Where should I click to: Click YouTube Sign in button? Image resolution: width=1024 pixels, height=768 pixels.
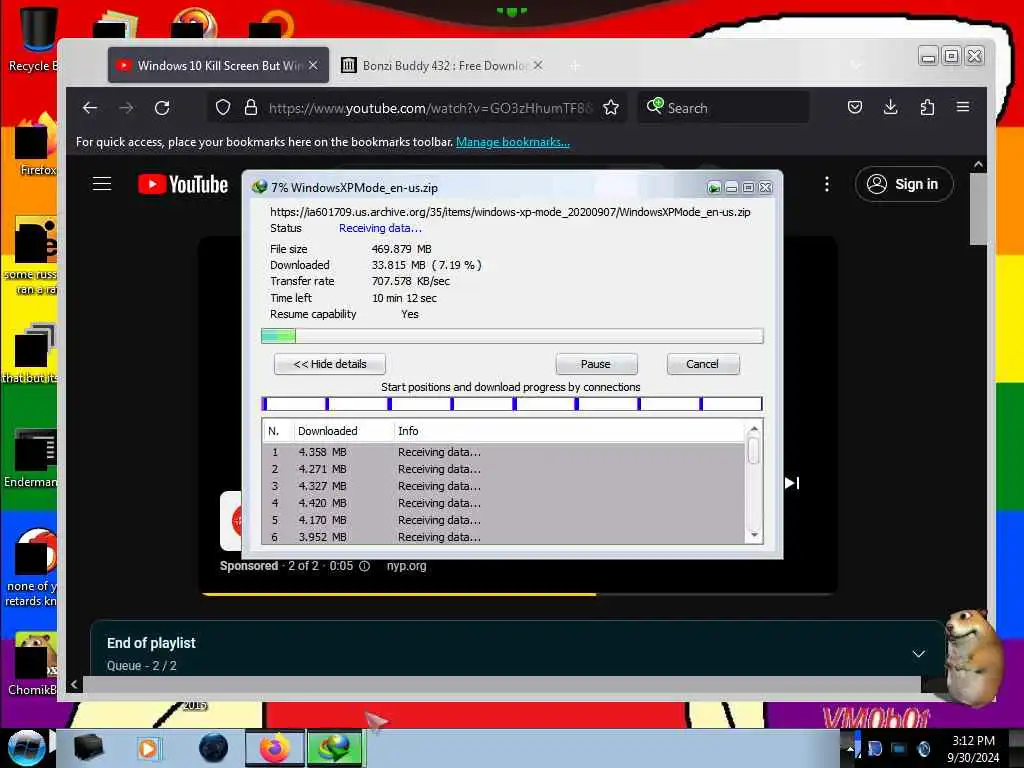pos(904,184)
